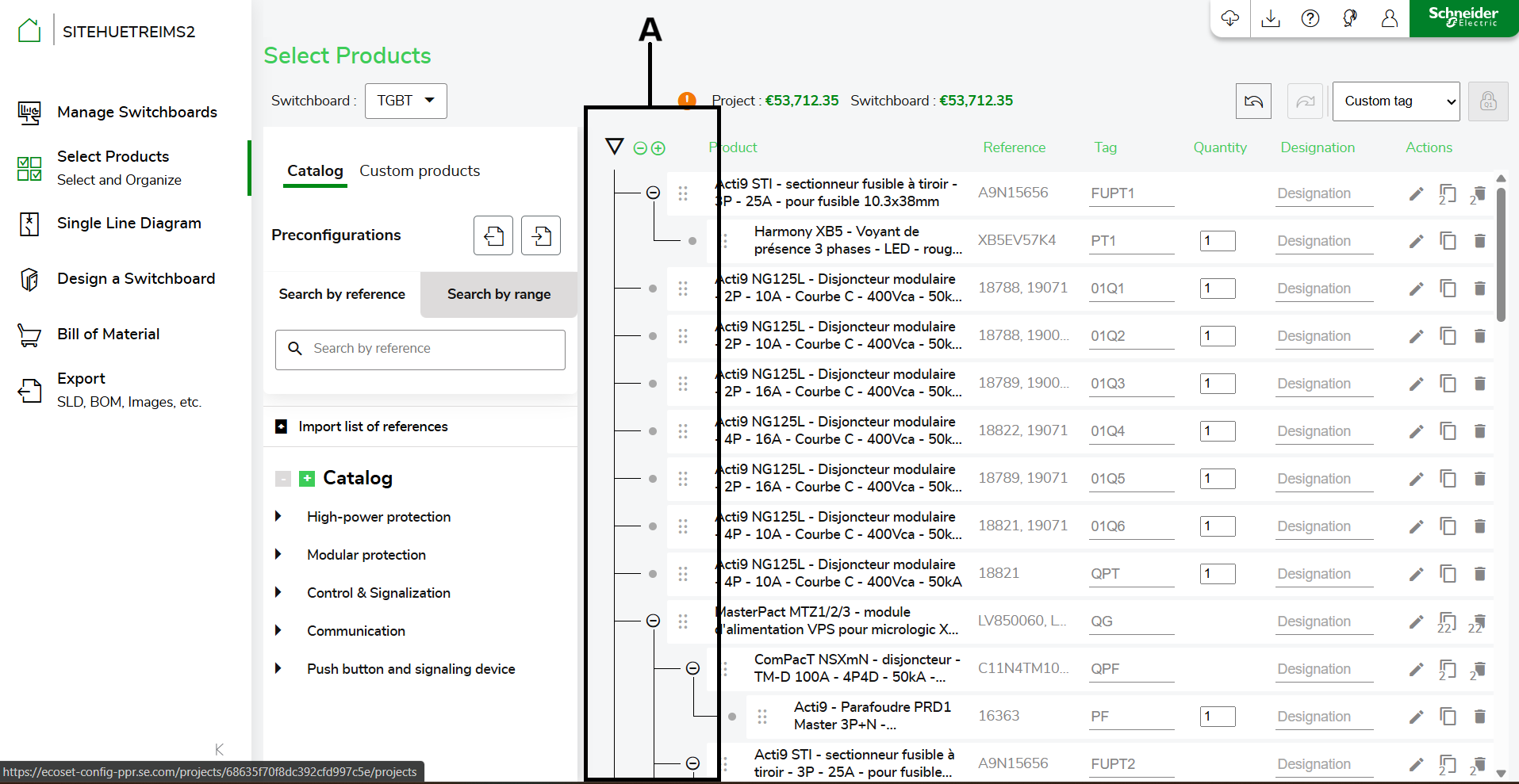1519x784 pixels.
Task: Expand High-power protection category
Action: (278, 516)
